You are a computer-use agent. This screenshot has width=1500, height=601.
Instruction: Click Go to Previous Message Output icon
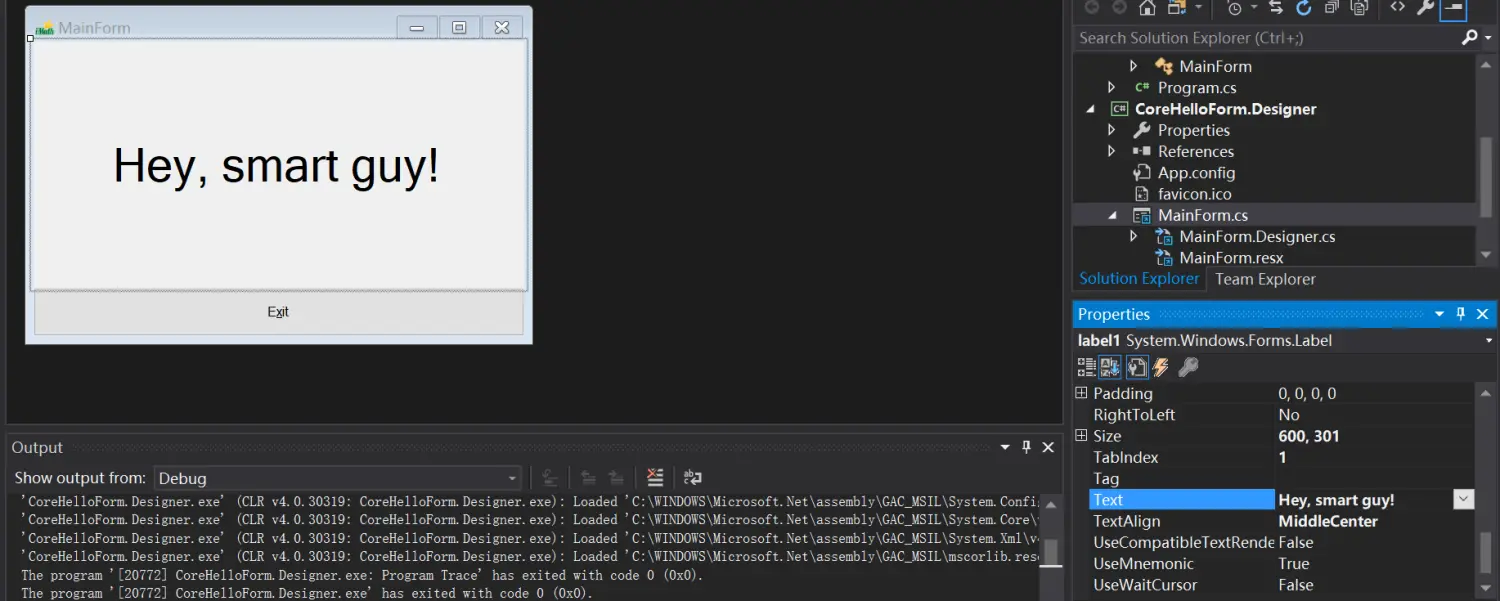(588, 477)
